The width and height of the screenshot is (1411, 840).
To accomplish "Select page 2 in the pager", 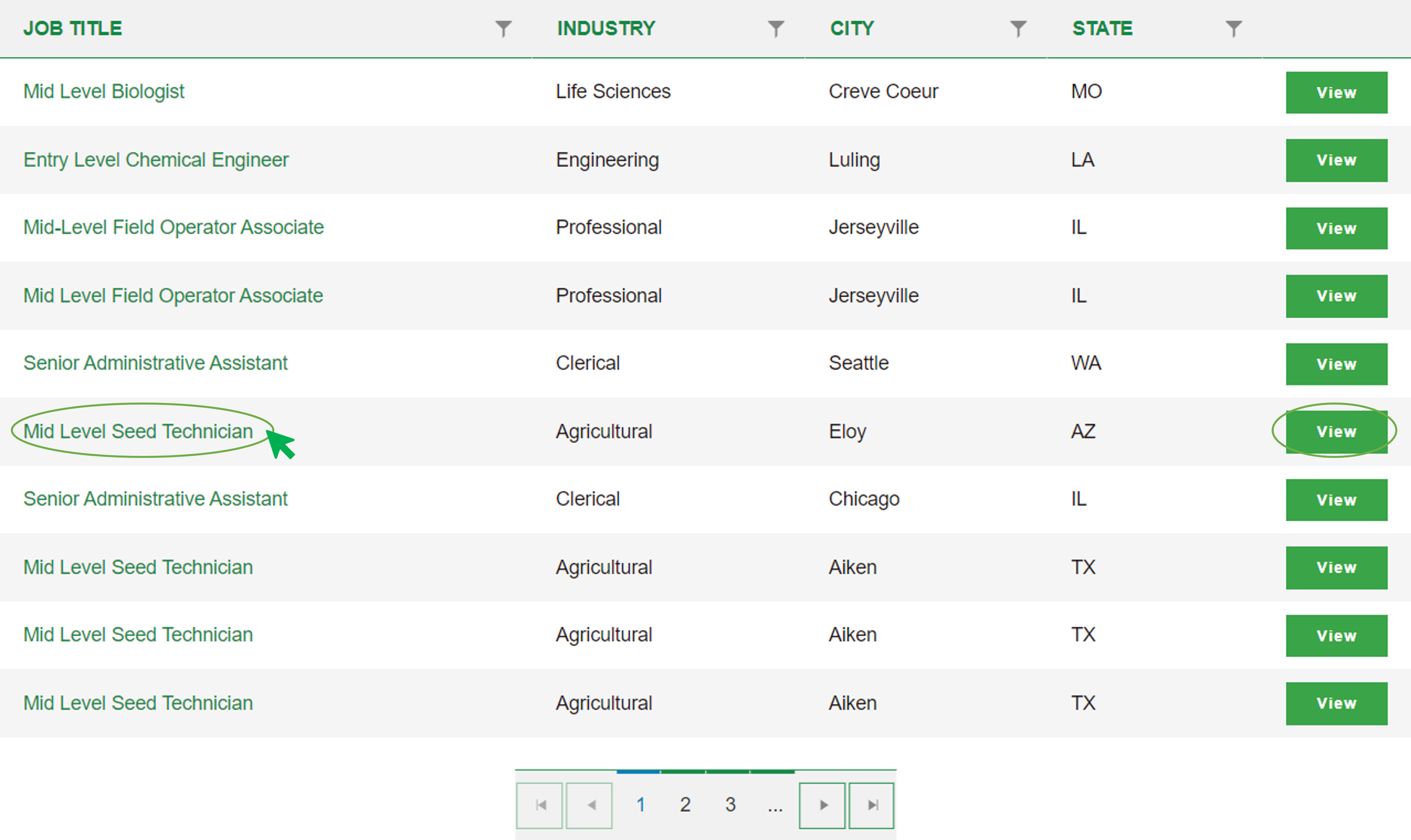I will coord(685,804).
